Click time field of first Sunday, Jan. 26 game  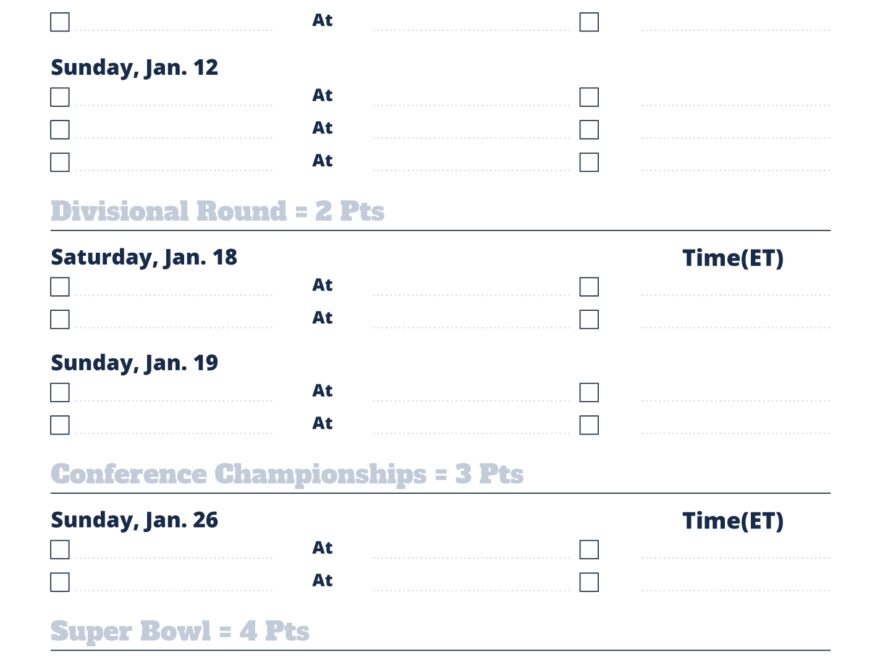[735, 550]
